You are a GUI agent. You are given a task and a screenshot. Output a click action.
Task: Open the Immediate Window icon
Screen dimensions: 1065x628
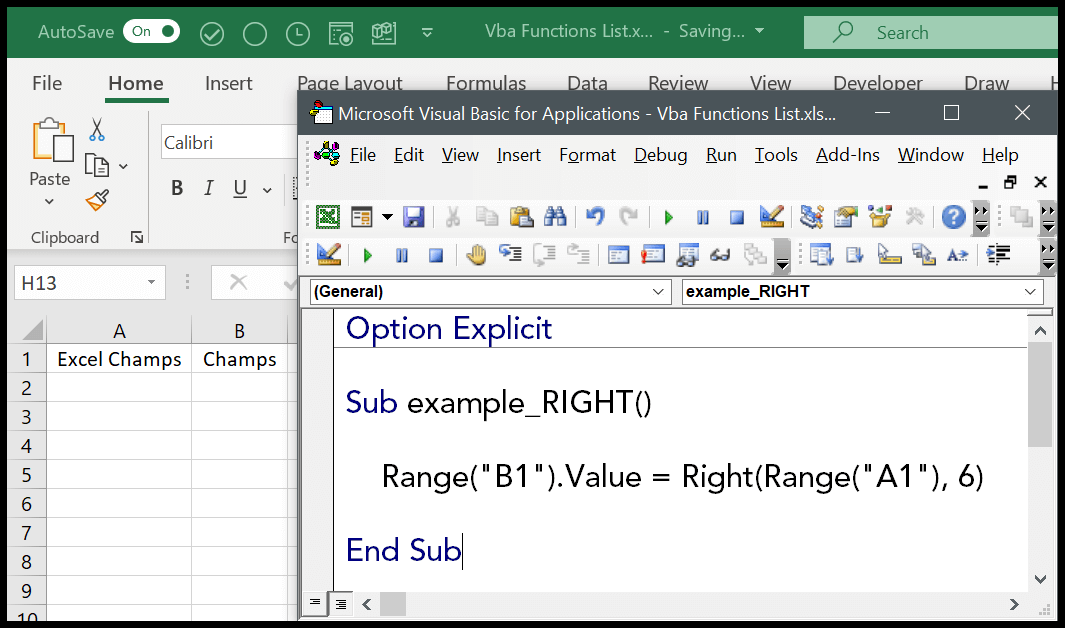point(653,255)
